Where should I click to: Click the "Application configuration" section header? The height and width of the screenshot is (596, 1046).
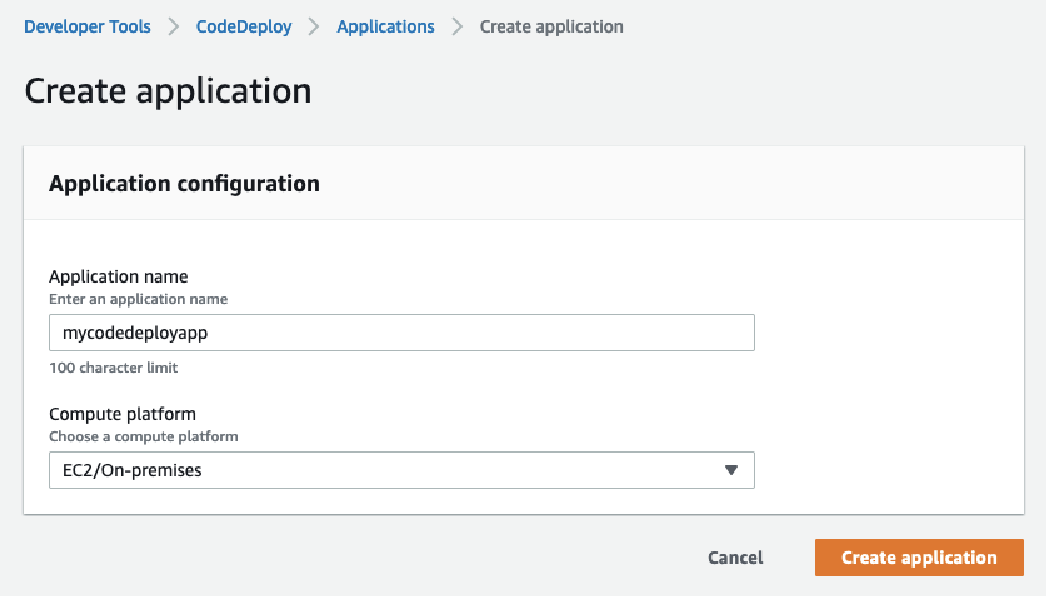tap(184, 184)
